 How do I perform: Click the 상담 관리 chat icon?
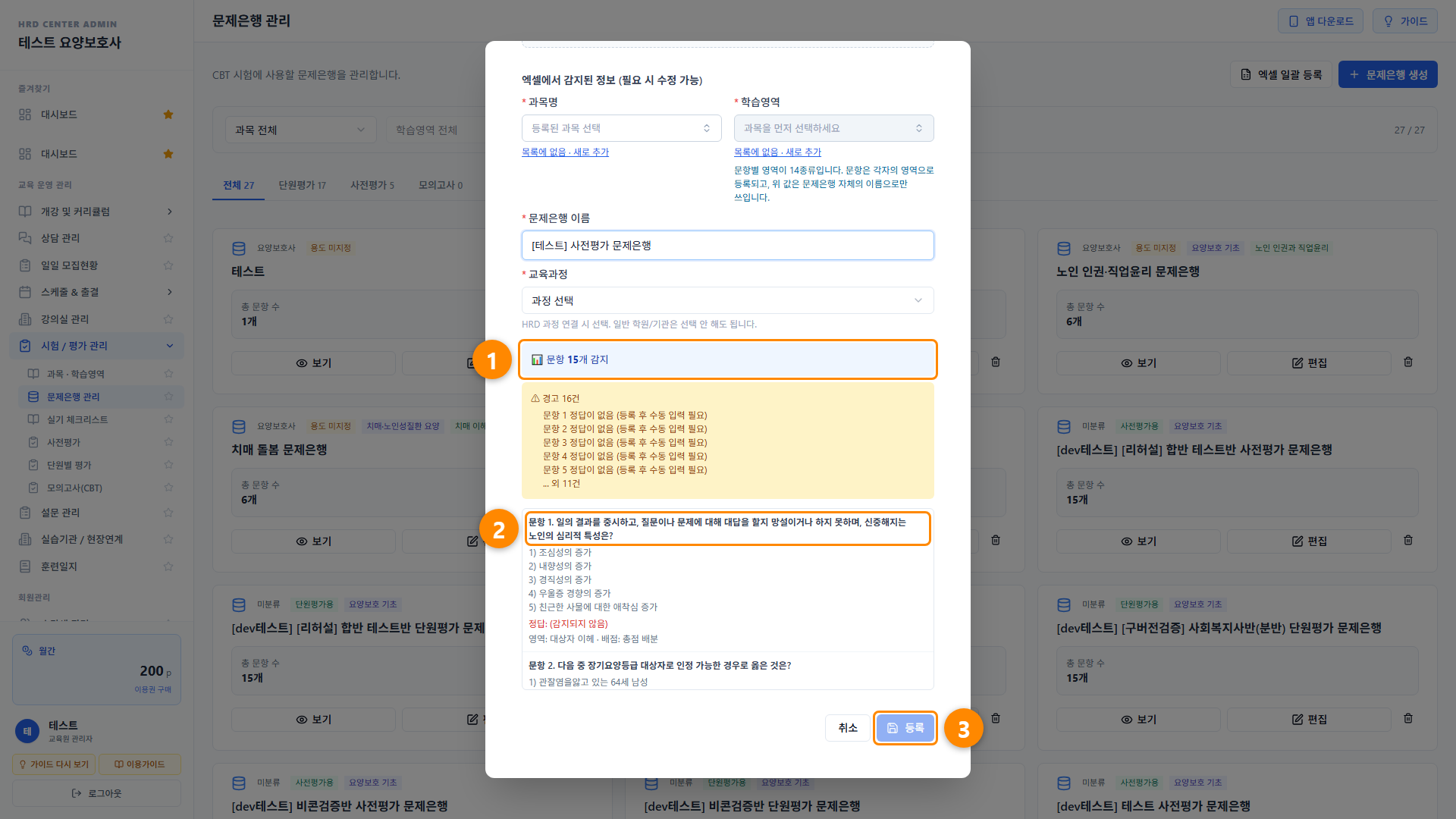(25, 238)
